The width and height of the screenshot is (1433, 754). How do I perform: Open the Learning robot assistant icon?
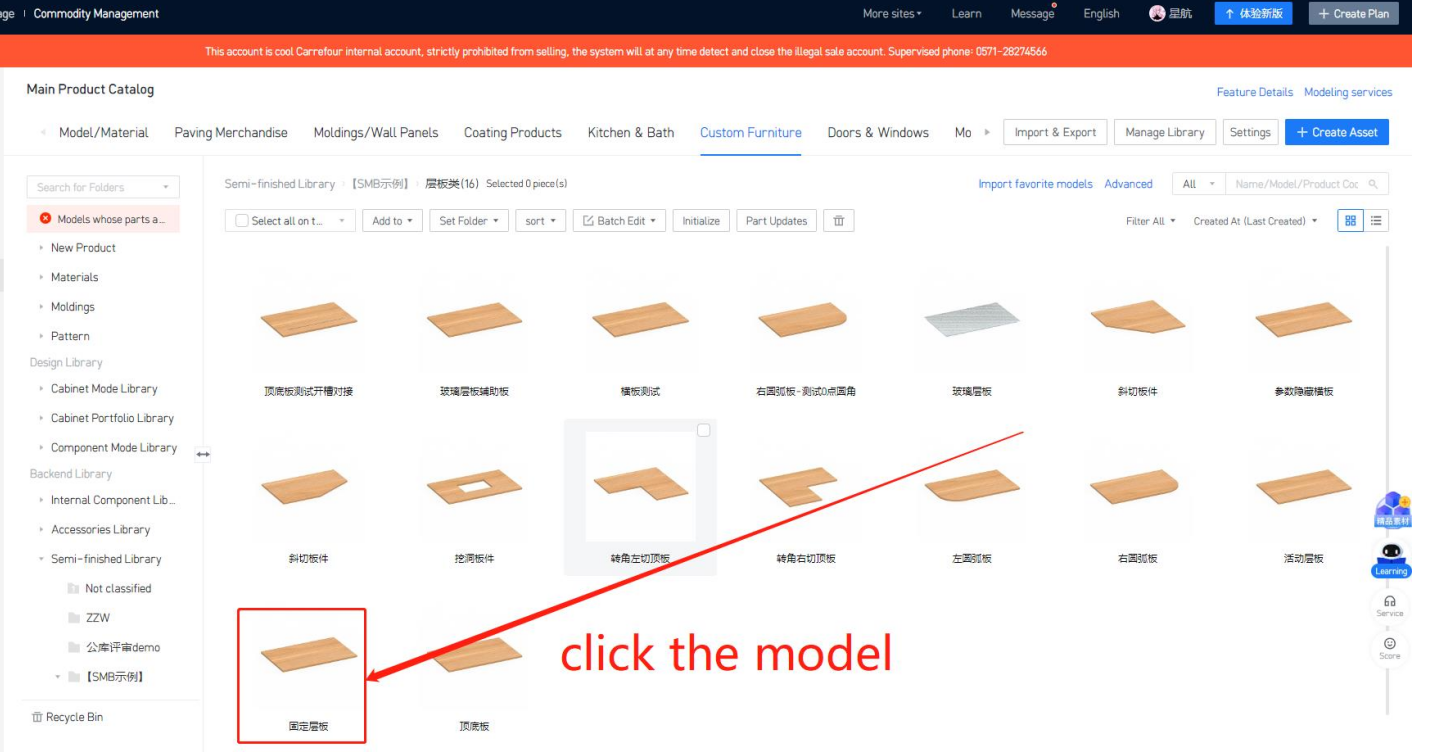pyautogui.click(x=1390, y=560)
